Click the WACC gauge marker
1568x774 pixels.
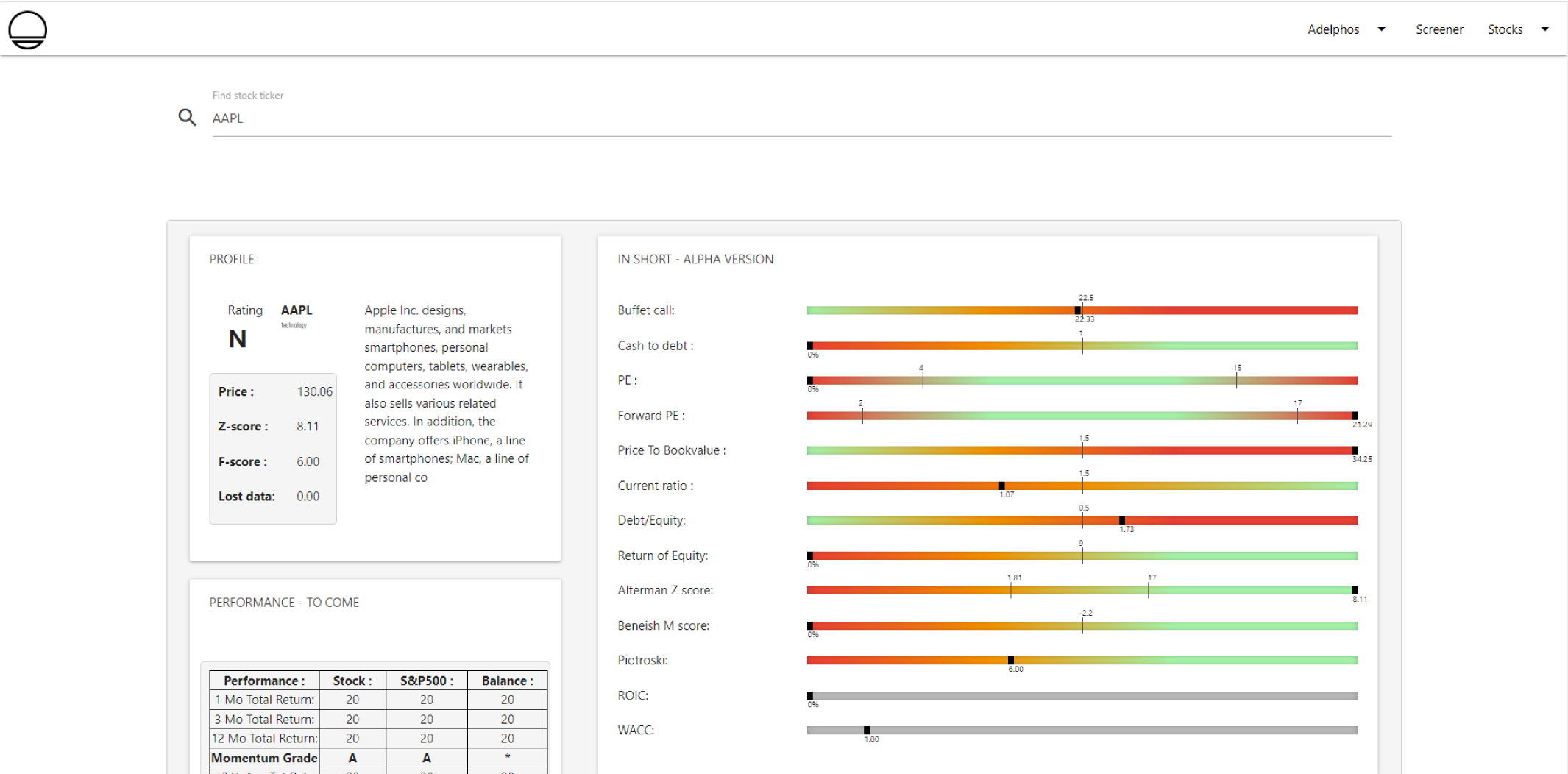coord(867,731)
